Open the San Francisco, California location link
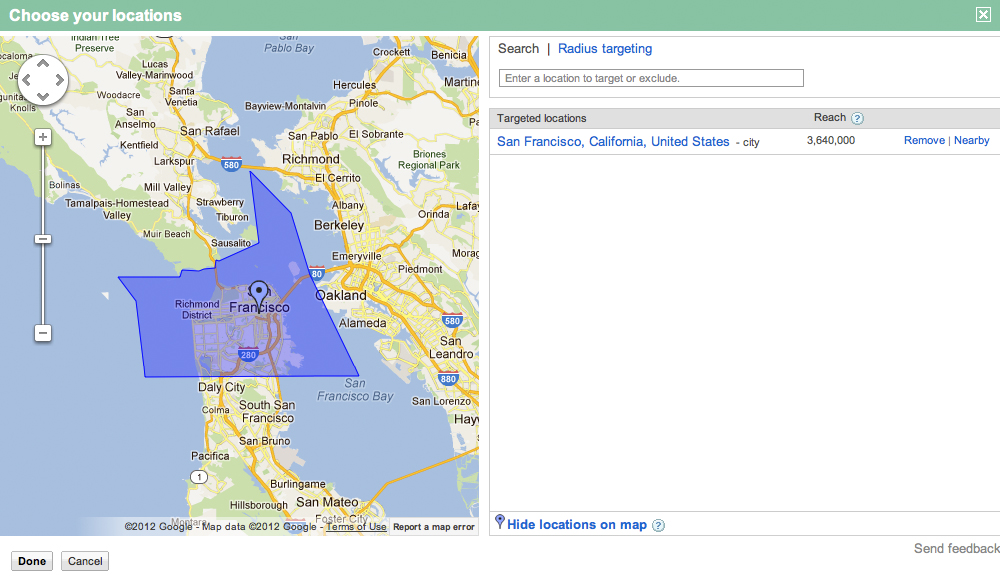1000x576 pixels. coord(614,141)
